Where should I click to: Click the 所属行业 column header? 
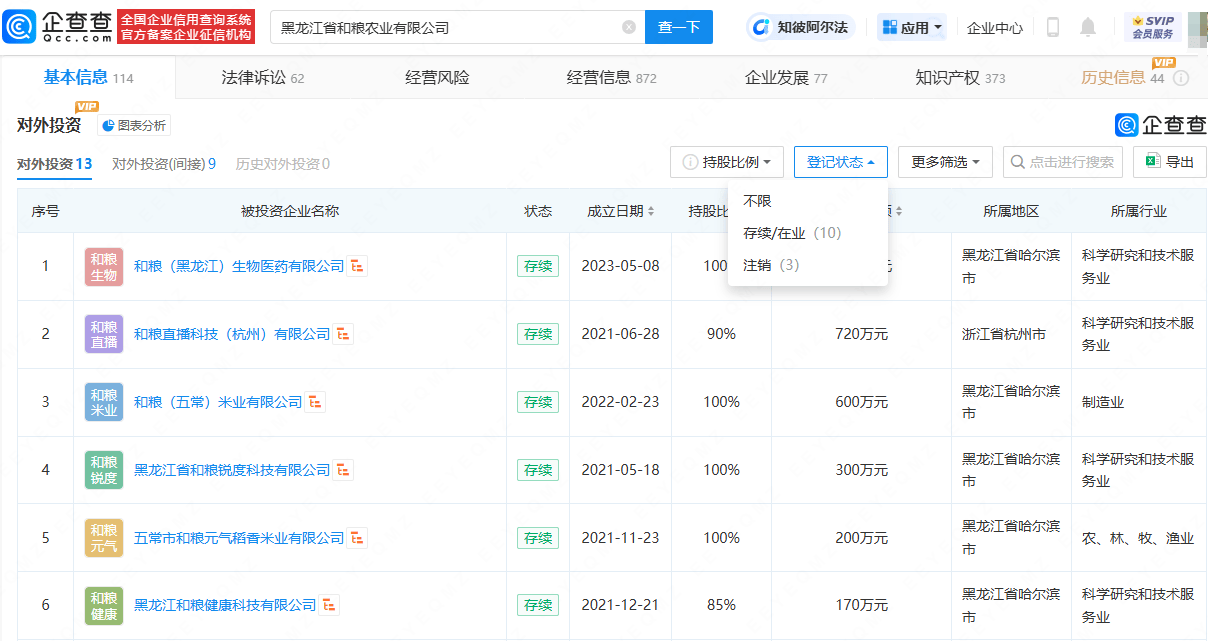pos(1139,211)
